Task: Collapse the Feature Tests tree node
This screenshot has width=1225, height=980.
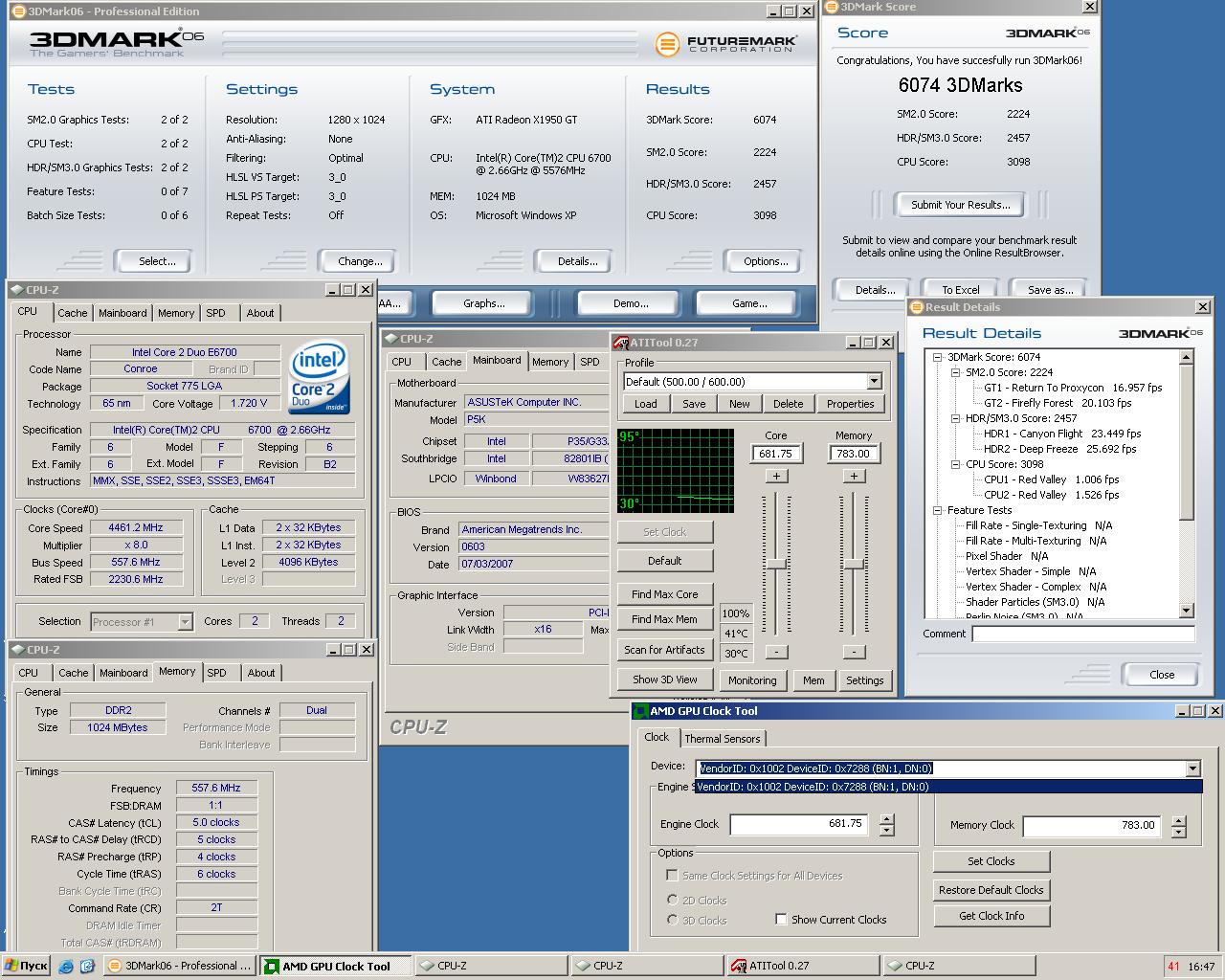Action: (939, 510)
